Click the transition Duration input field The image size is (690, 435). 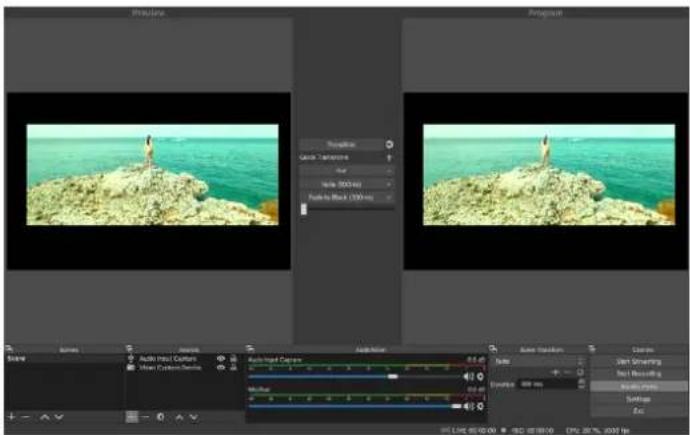pyautogui.click(x=547, y=384)
